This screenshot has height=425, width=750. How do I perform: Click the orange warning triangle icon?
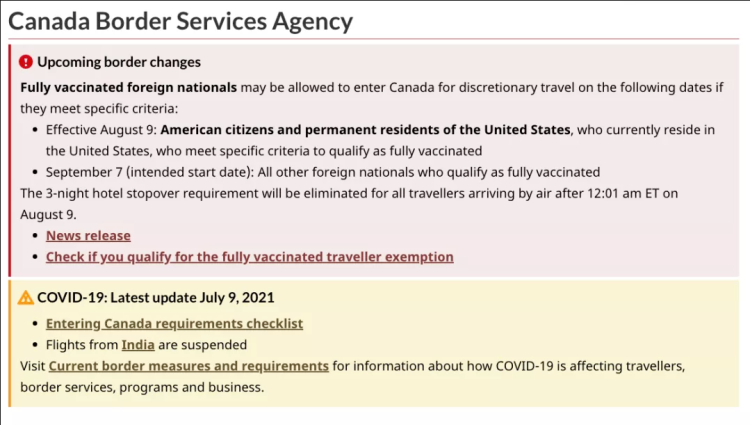(x=26, y=298)
